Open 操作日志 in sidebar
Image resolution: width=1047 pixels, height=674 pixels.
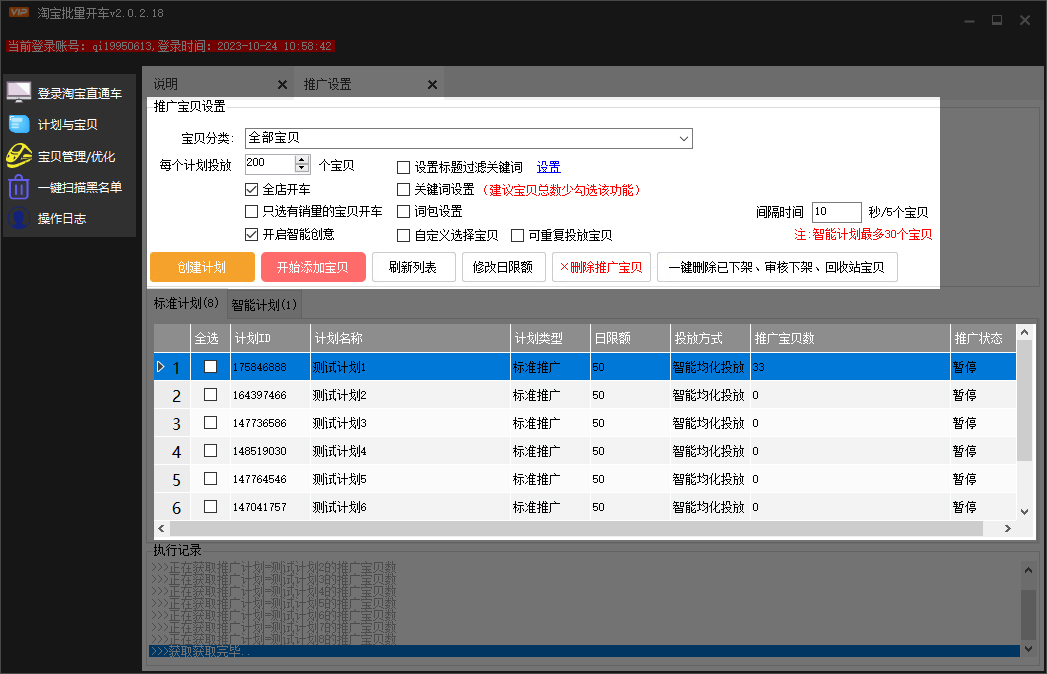61,218
